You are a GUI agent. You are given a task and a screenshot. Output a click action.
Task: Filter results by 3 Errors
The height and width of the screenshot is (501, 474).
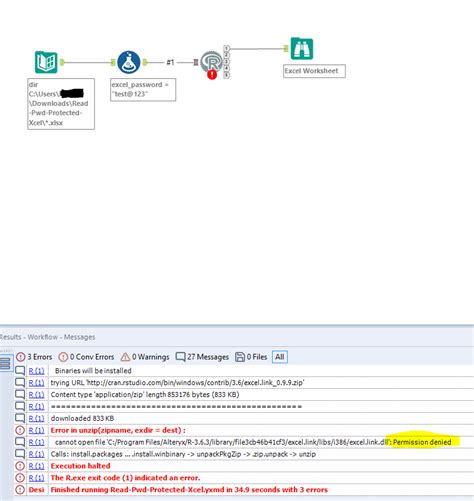(34, 357)
